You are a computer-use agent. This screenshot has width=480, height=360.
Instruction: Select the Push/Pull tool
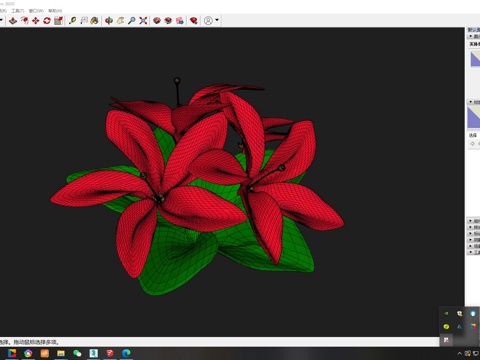point(13,21)
